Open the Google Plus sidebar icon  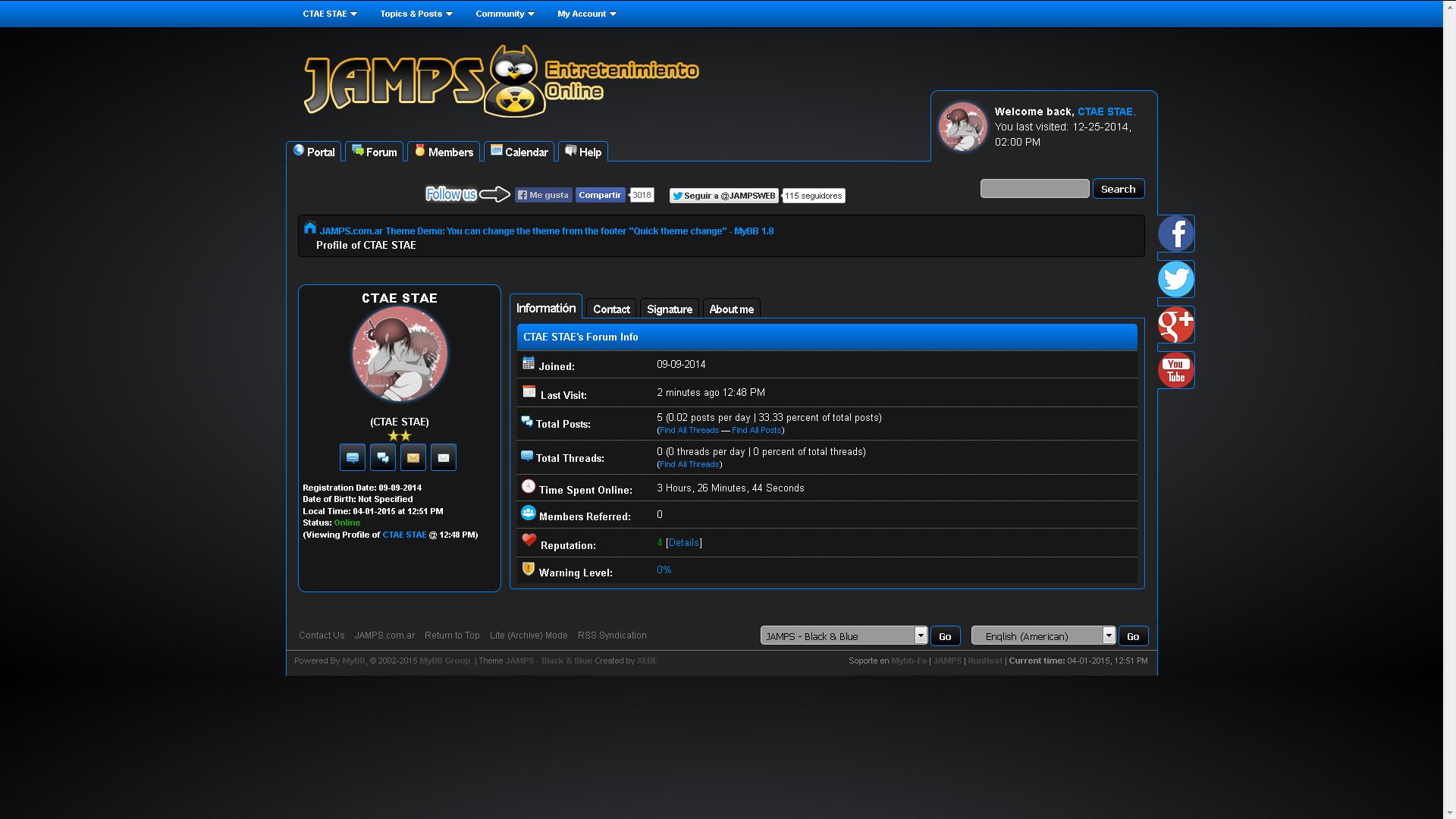(1175, 325)
